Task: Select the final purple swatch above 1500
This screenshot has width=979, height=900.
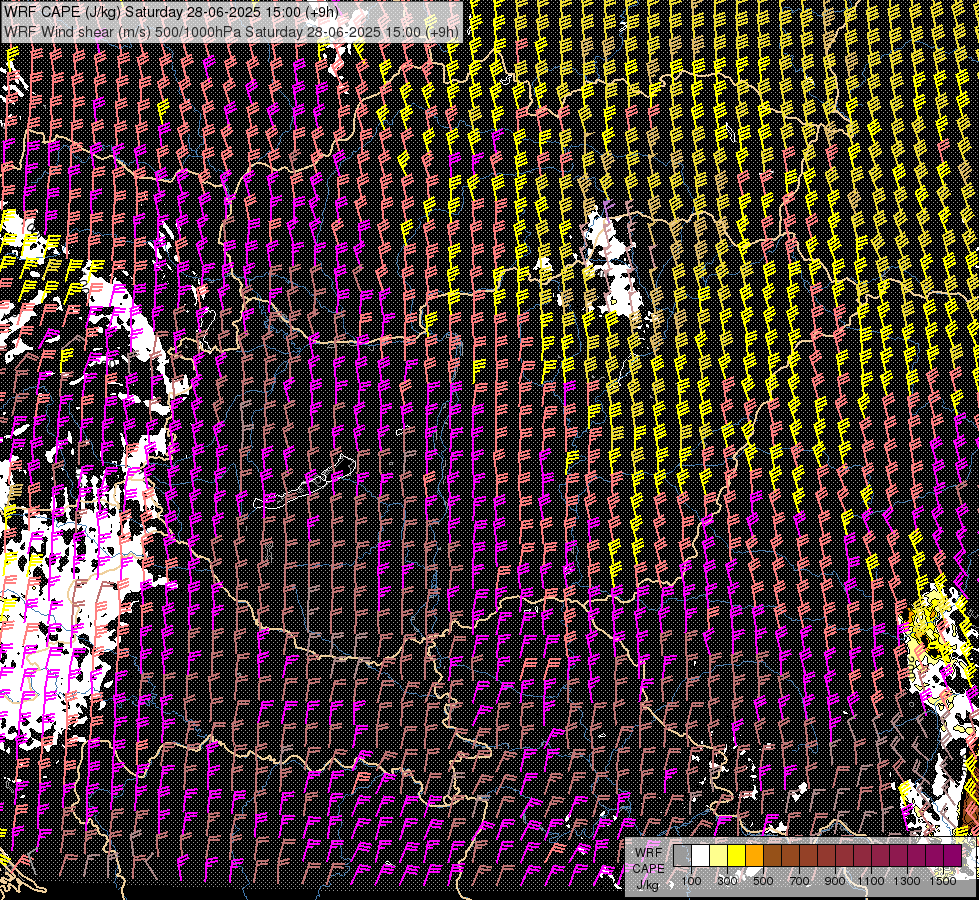Action: (952, 856)
